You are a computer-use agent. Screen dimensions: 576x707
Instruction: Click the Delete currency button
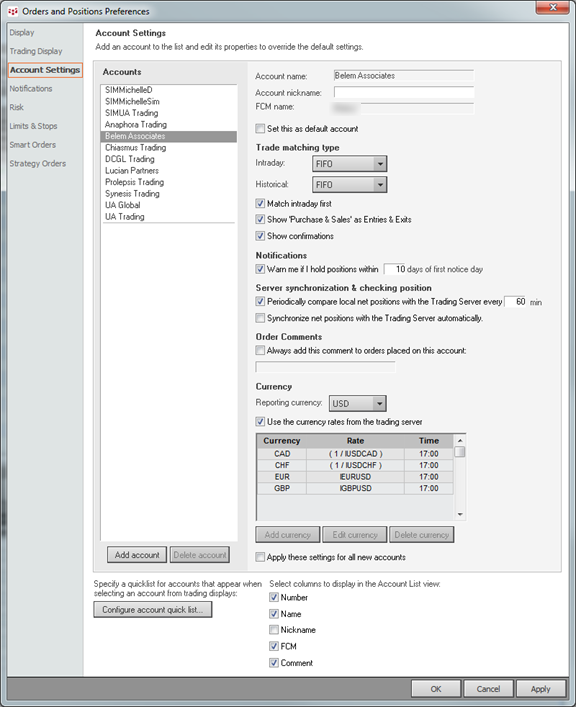pyautogui.click(x=421, y=535)
